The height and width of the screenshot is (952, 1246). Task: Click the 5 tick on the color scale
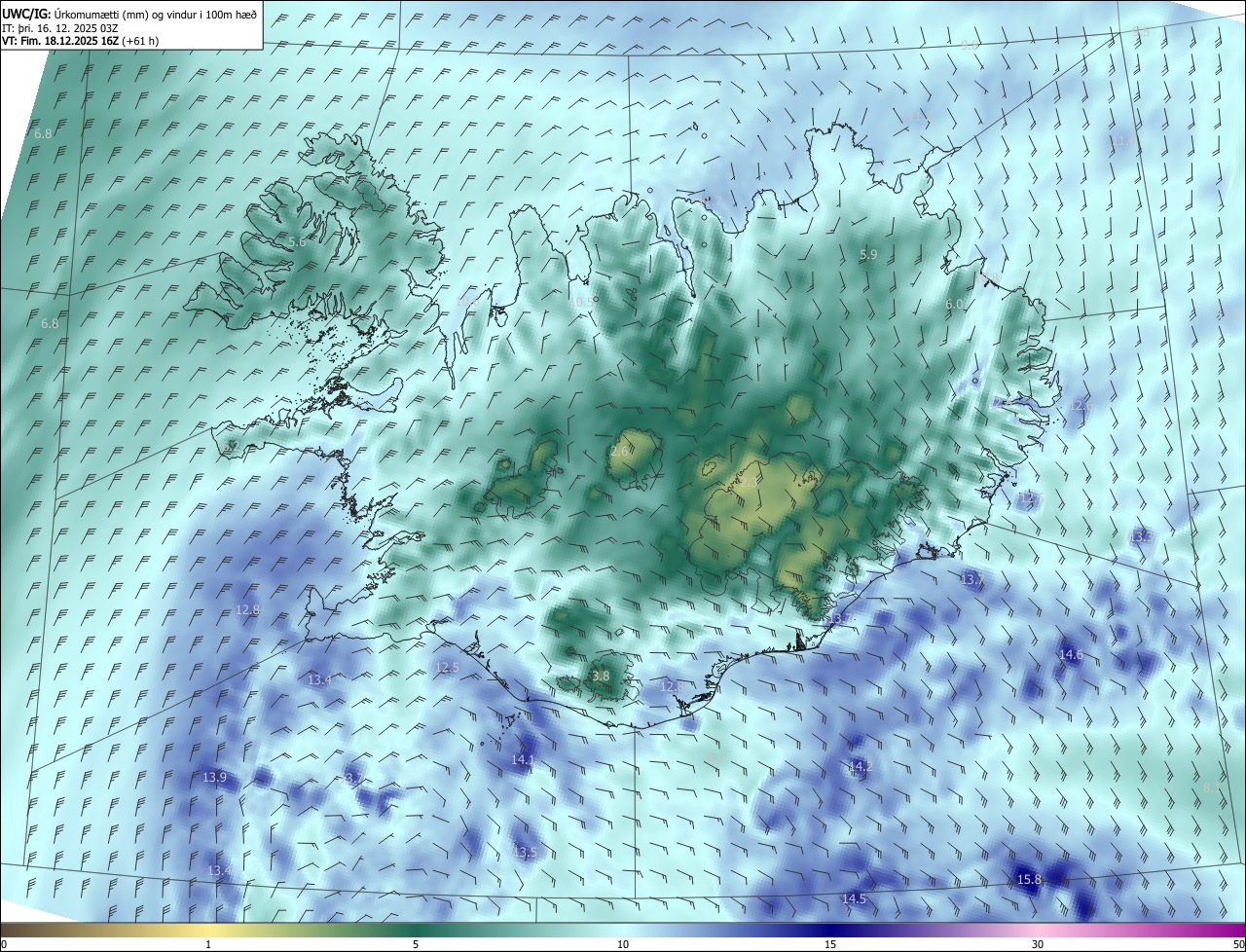[x=416, y=944]
